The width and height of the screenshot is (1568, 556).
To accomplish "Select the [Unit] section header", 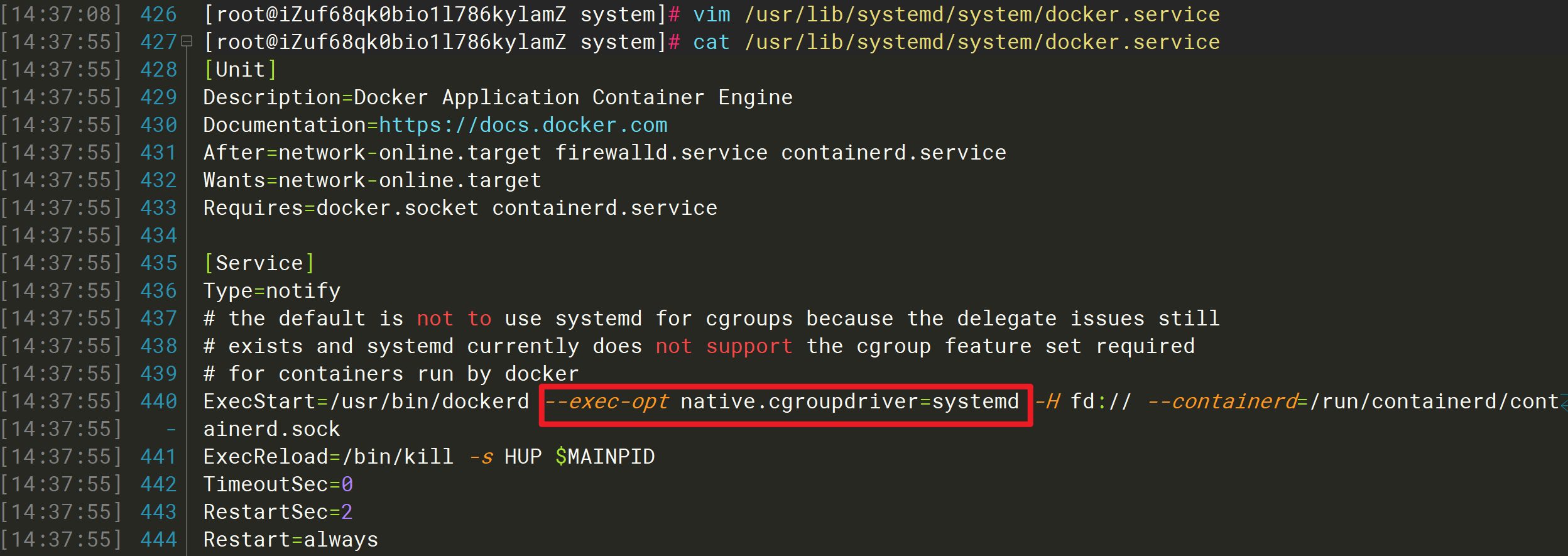I will click(241, 70).
